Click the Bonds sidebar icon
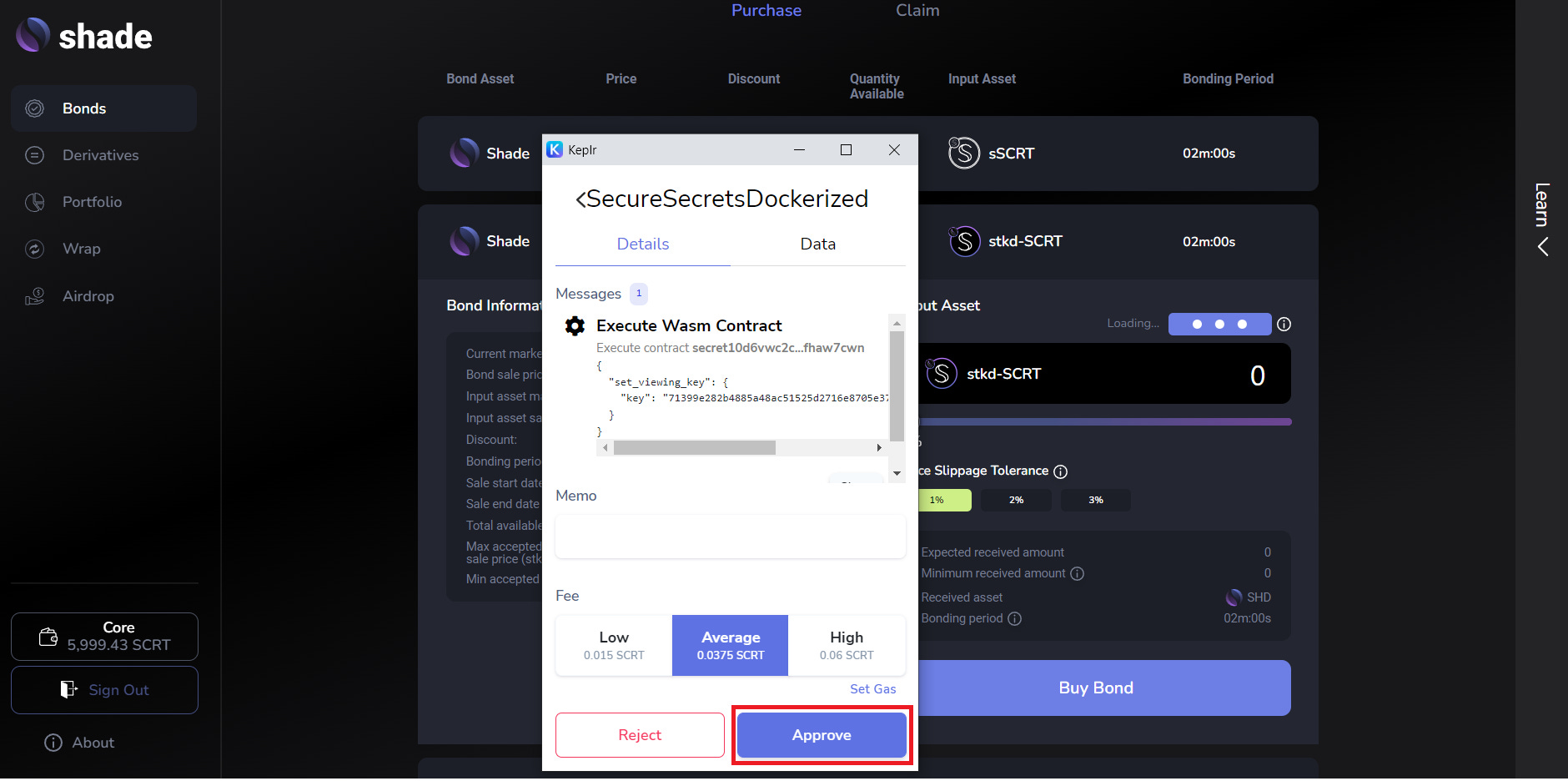This screenshot has height=781, width=1568. (x=34, y=108)
